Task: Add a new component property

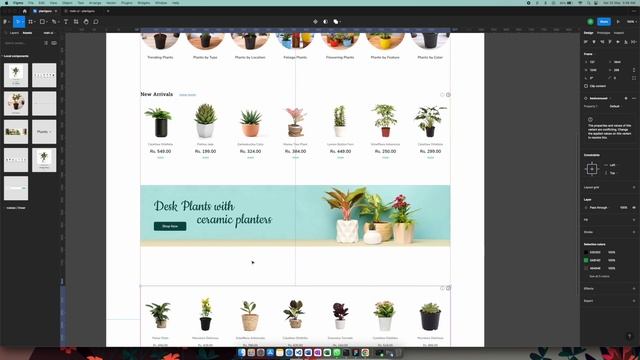Action: point(626,98)
